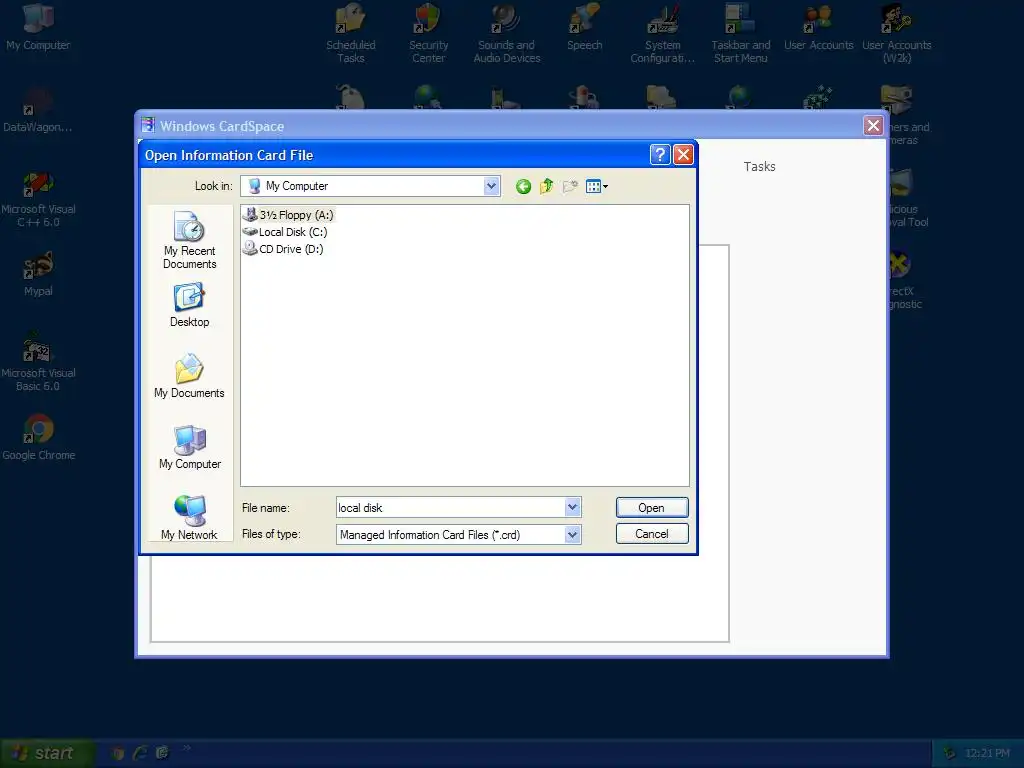The height and width of the screenshot is (768, 1024).
Task: Click the Create New Folder icon
Action: coord(570,187)
